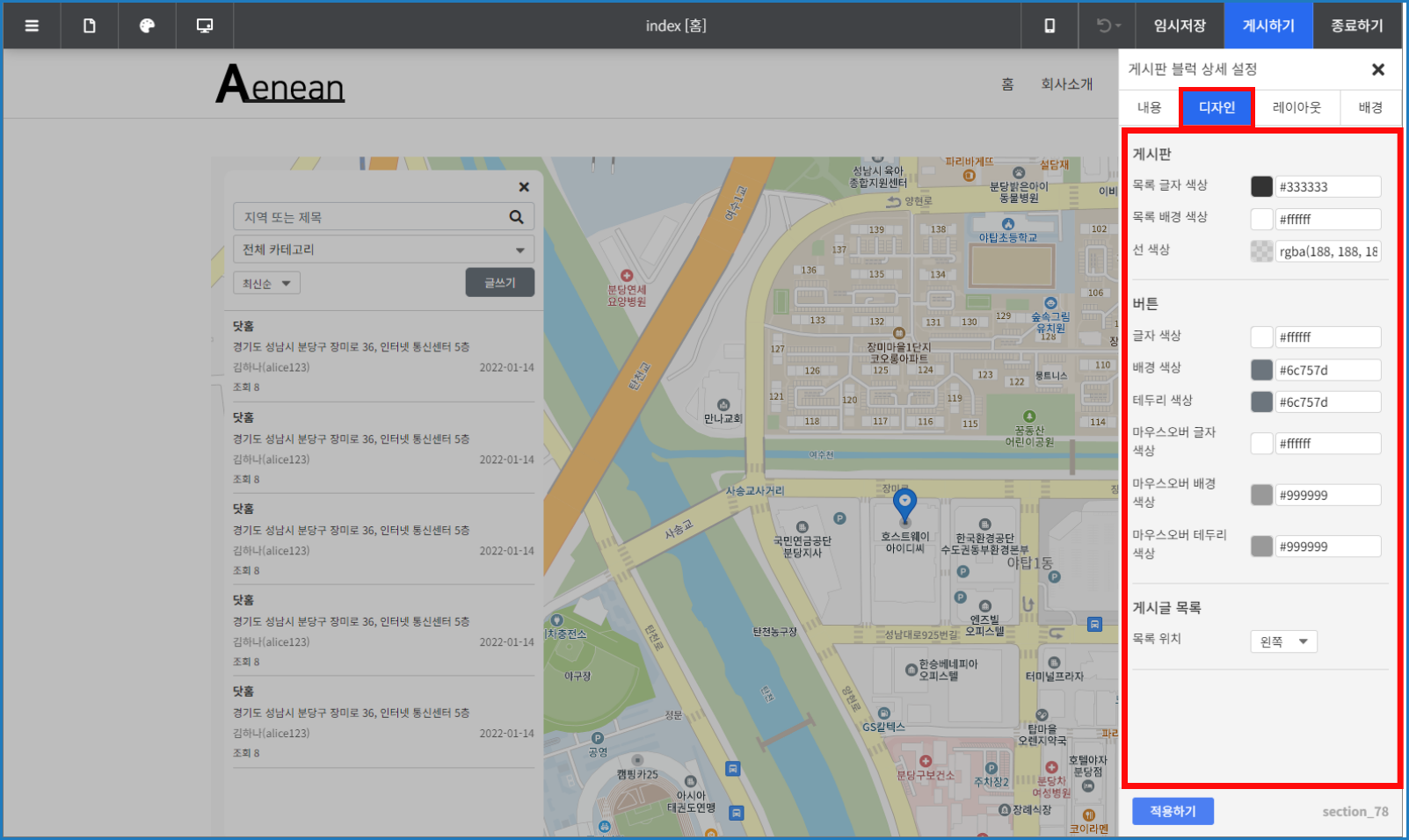The height and width of the screenshot is (840, 1409).
Task: Open the hamburger menu icon
Action: pyautogui.click(x=32, y=25)
